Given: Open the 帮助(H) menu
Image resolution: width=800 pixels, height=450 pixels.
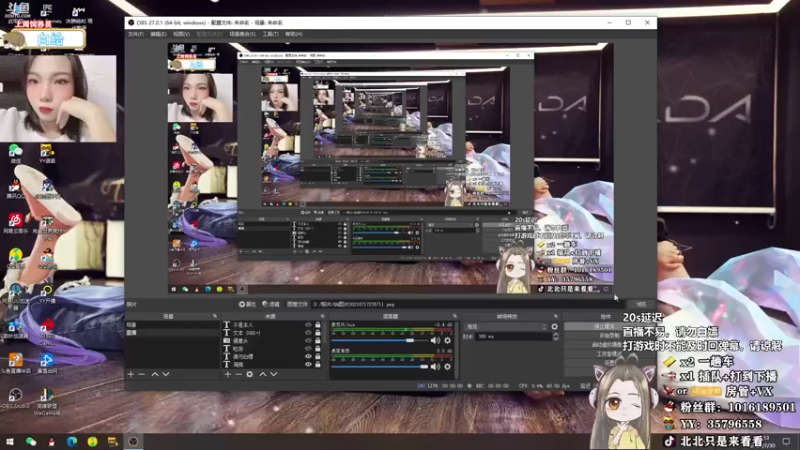Looking at the screenshot, I should [x=293, y=34].
